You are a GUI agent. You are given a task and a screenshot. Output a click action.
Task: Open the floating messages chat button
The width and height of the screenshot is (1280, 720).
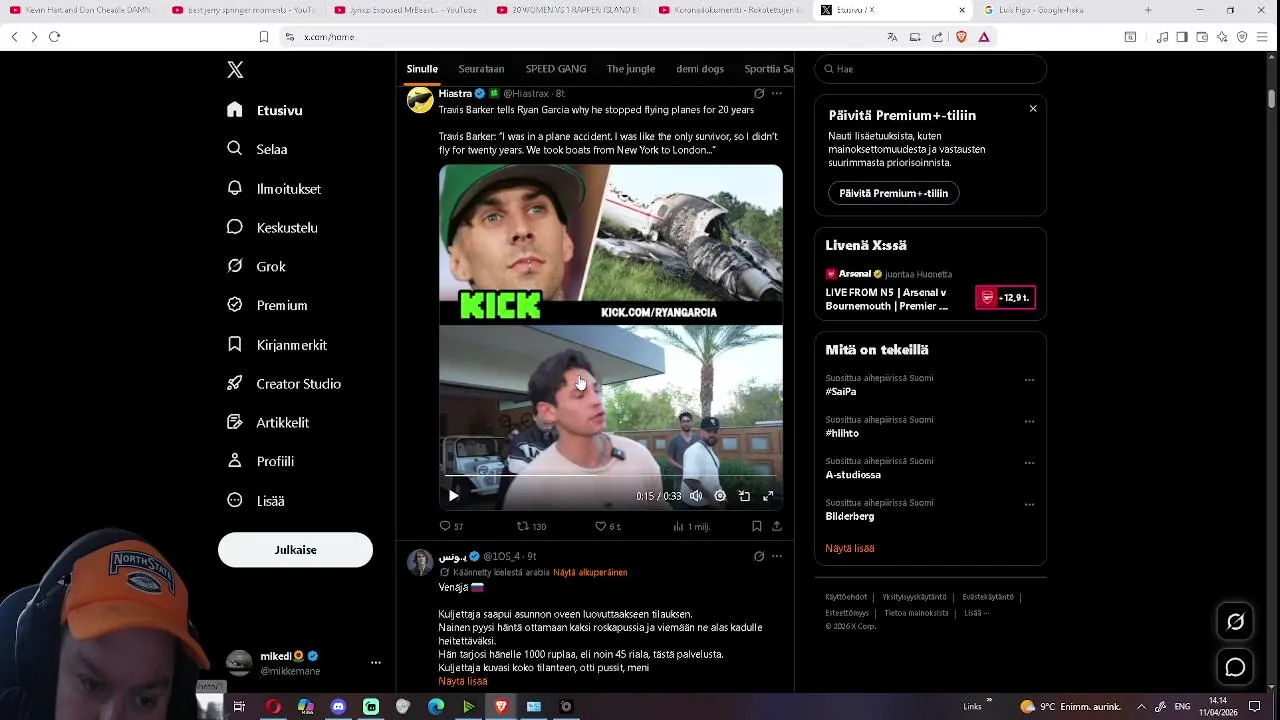(x=1235, y=667)
